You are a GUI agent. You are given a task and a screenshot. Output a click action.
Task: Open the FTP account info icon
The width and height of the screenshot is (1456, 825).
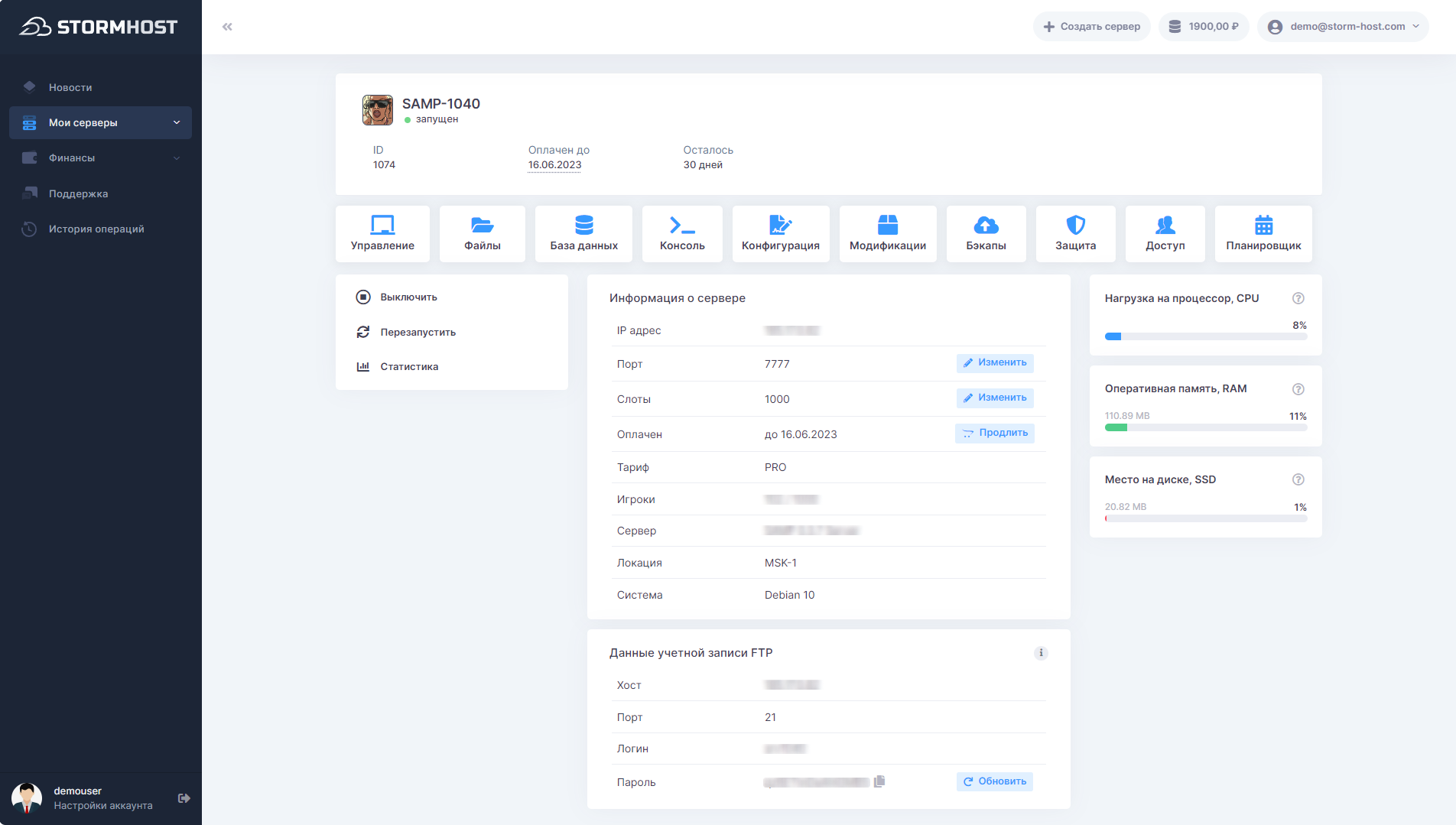(1041, 653)
